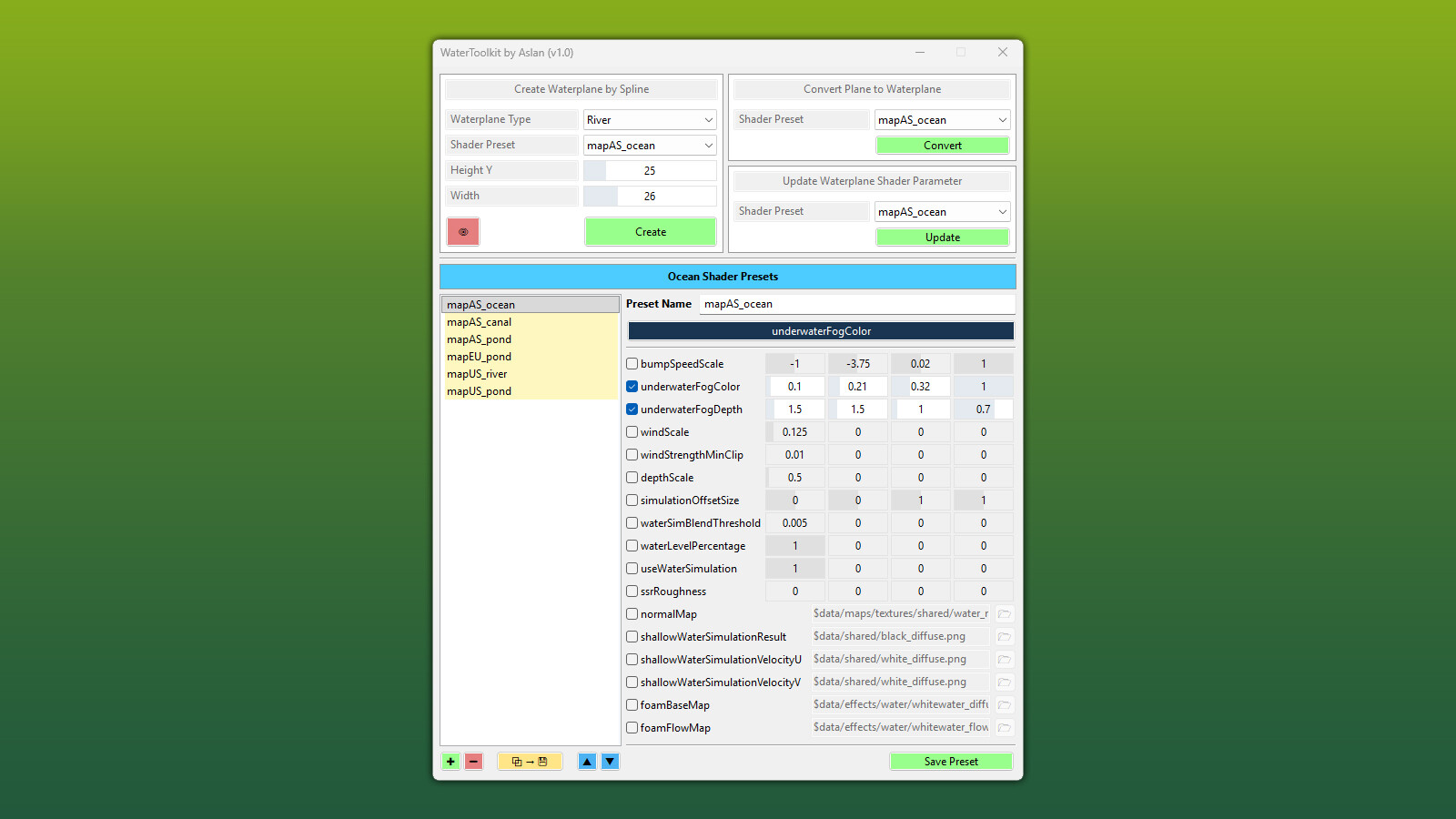
Task: Open file browser for foamBaseMap texture
Action: pyautogui.click(x=1004, y=704)
